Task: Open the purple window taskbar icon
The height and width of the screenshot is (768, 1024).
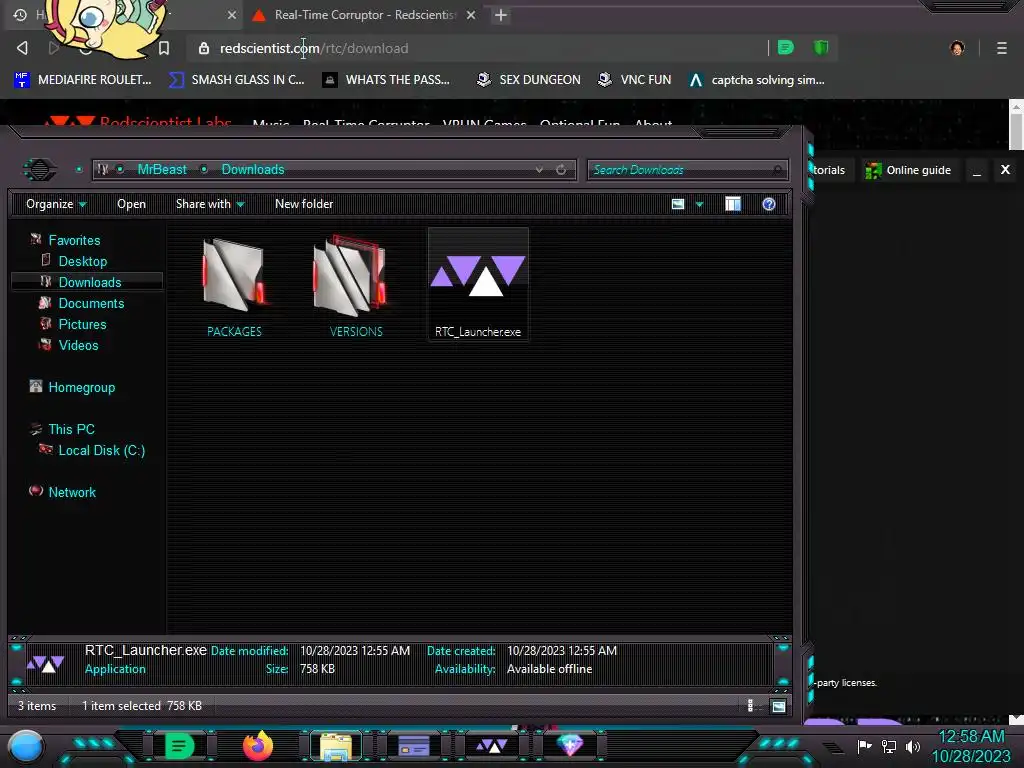Action: [414, 746]
